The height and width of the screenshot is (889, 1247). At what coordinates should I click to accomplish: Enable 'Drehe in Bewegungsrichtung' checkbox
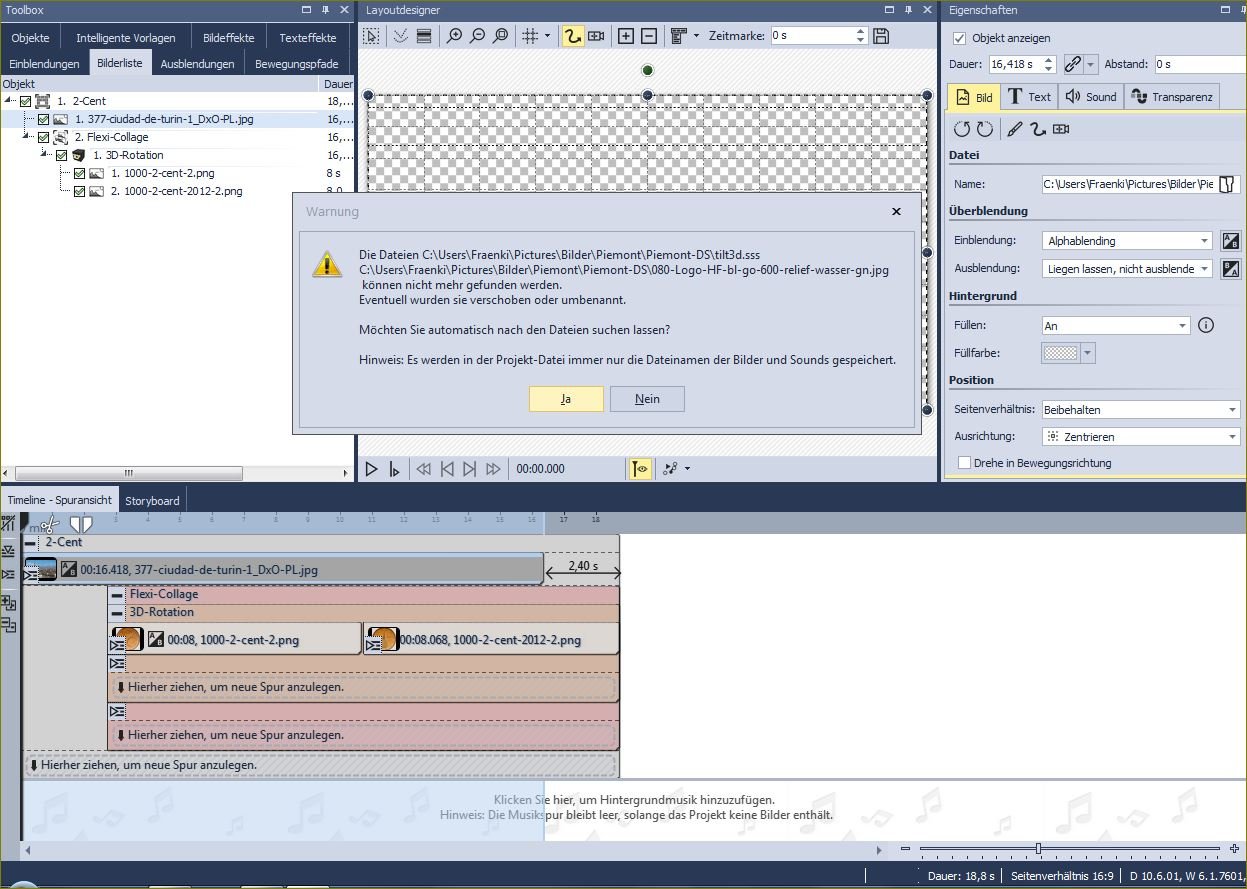[x=965, y=463]
